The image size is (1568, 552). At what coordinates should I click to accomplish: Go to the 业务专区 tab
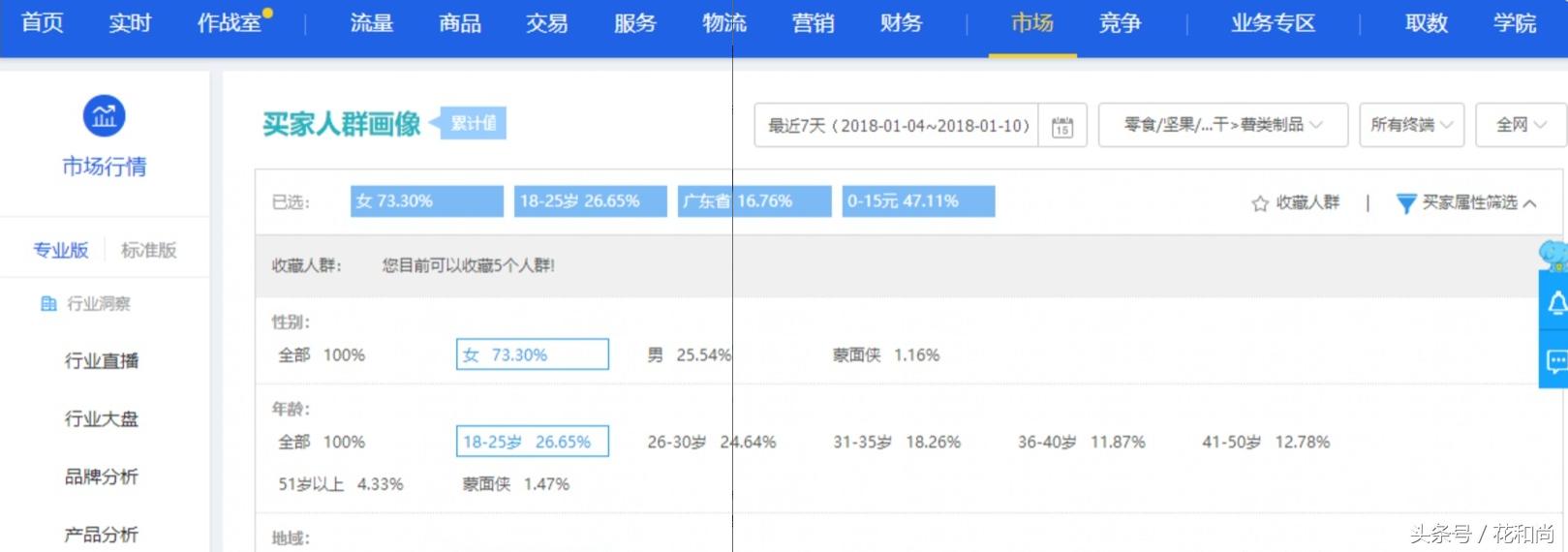[x=1274, y=23]
